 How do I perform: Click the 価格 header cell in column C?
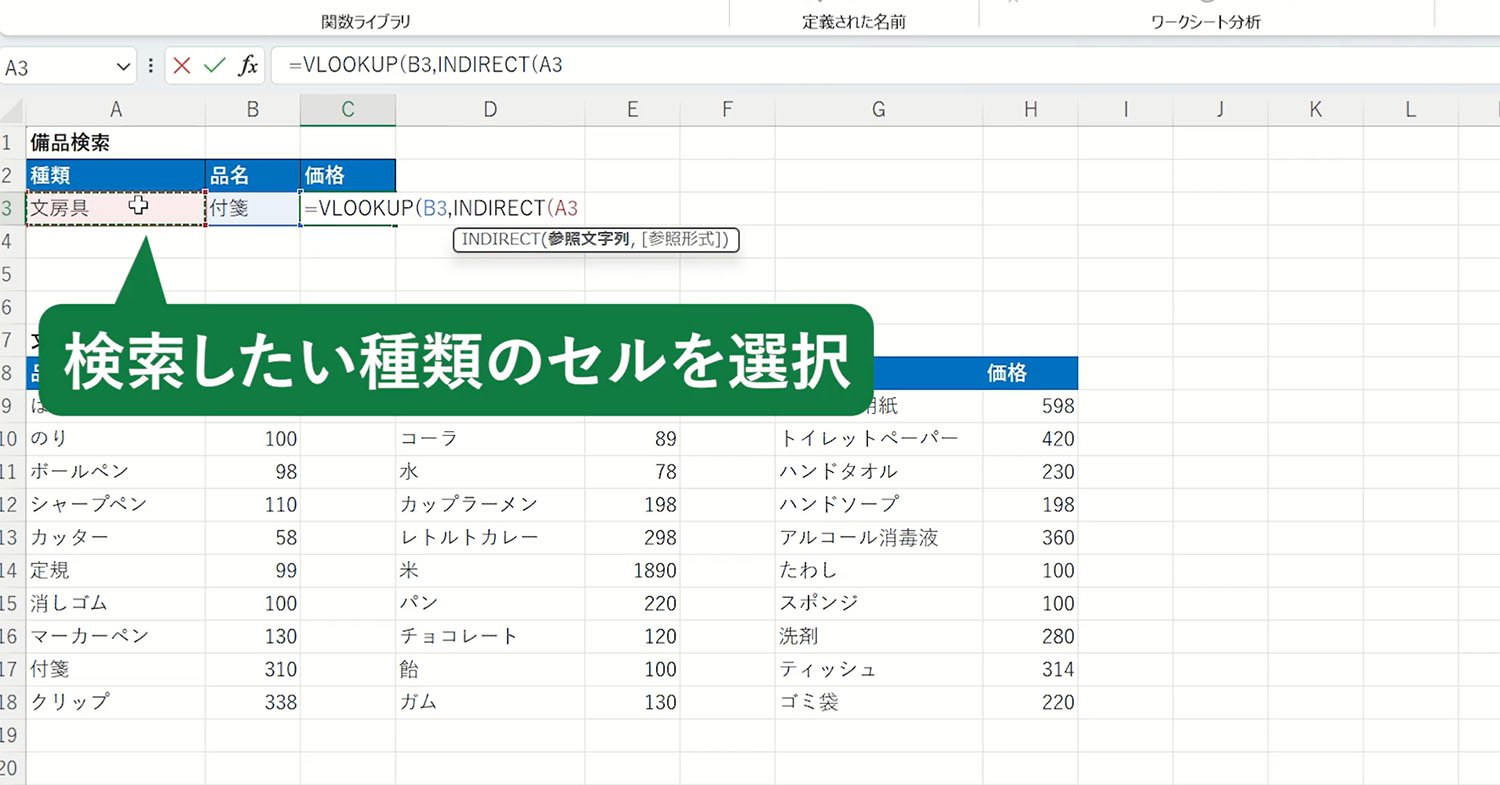pos(348,175)
